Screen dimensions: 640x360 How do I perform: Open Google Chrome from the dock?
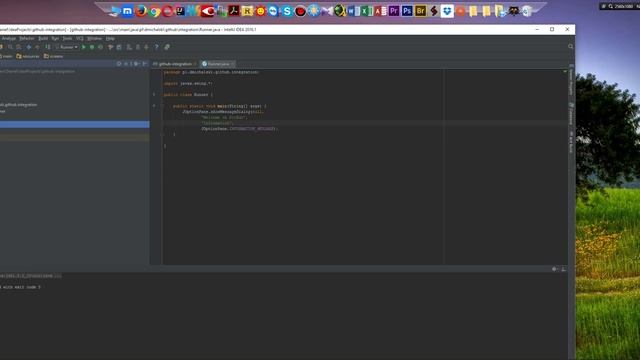(154, 11)
